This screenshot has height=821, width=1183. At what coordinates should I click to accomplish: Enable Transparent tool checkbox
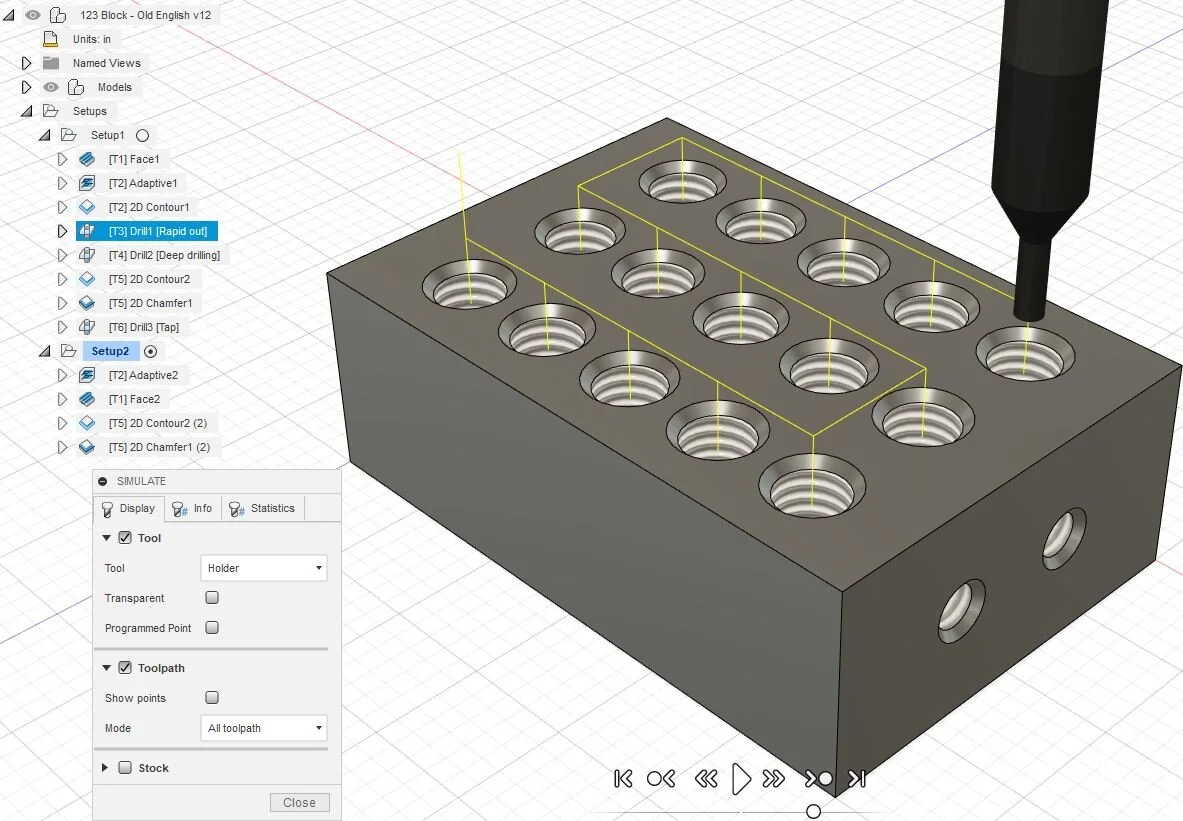point(212,598)
